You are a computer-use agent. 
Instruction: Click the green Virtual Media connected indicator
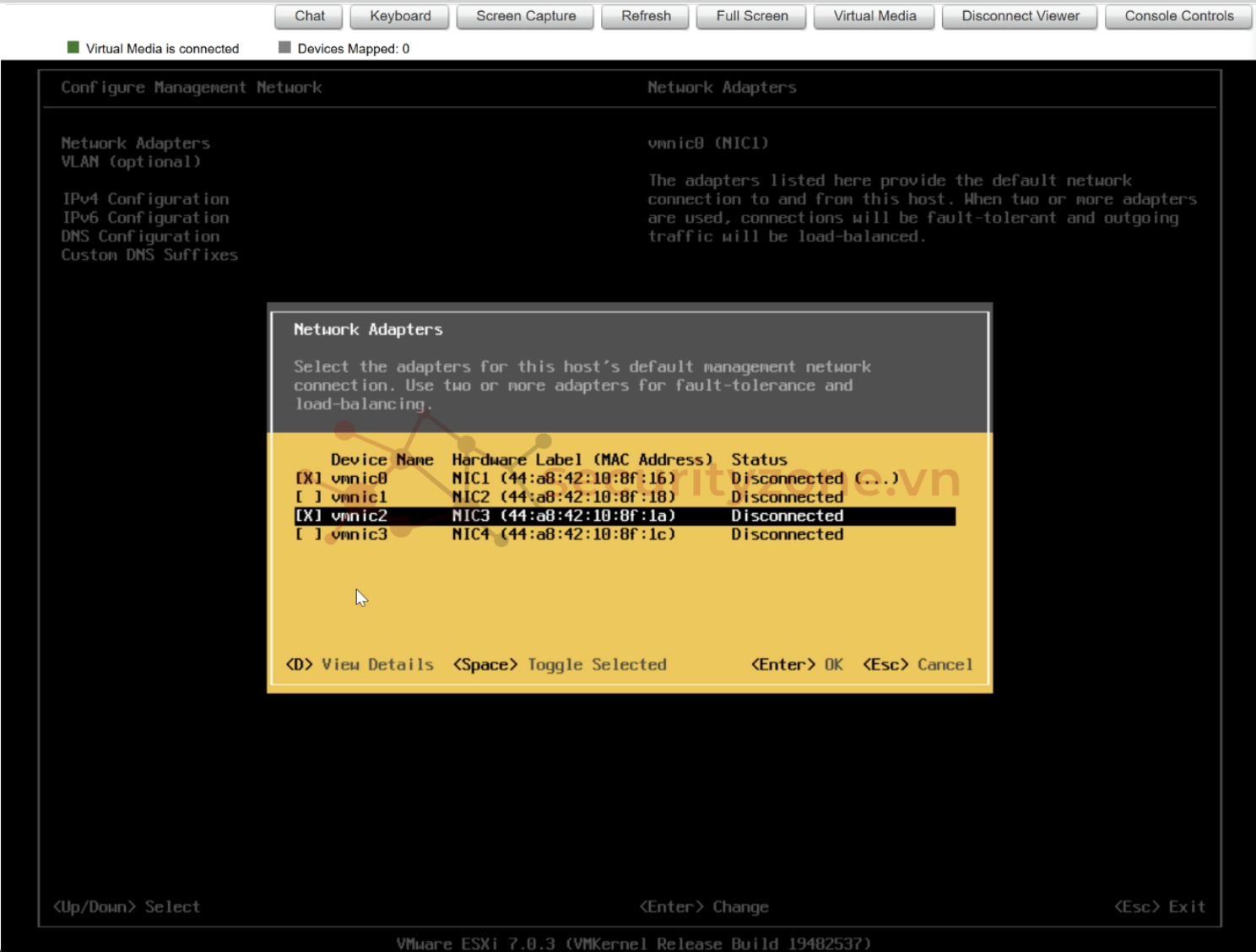[73, 48]
